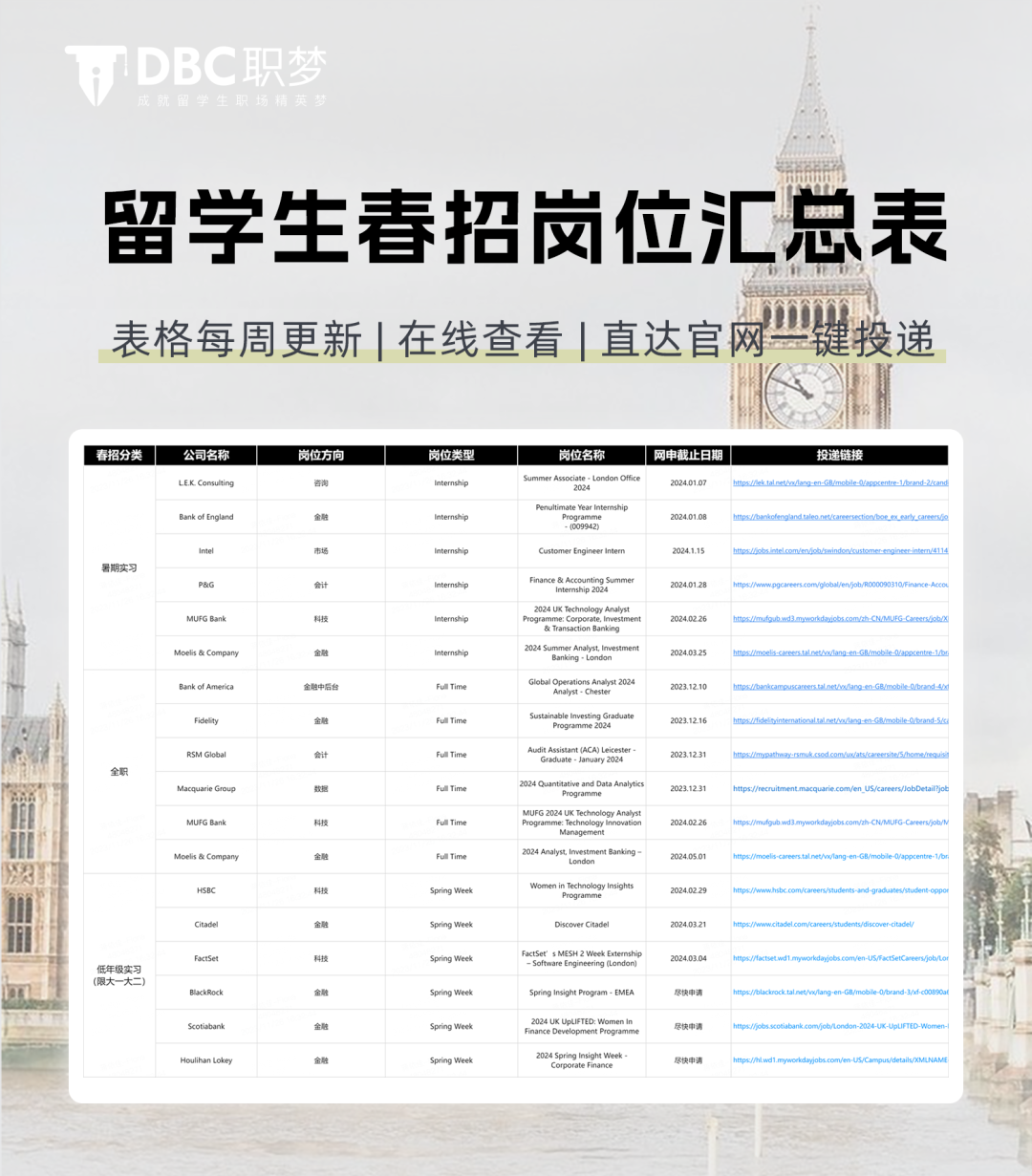
Task: Open the pgcareers.com Finance job link
Action: [840, 585]
